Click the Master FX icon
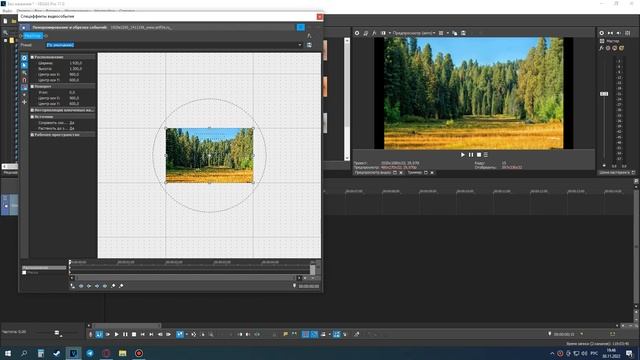640x360 pixels. [601, 48]
